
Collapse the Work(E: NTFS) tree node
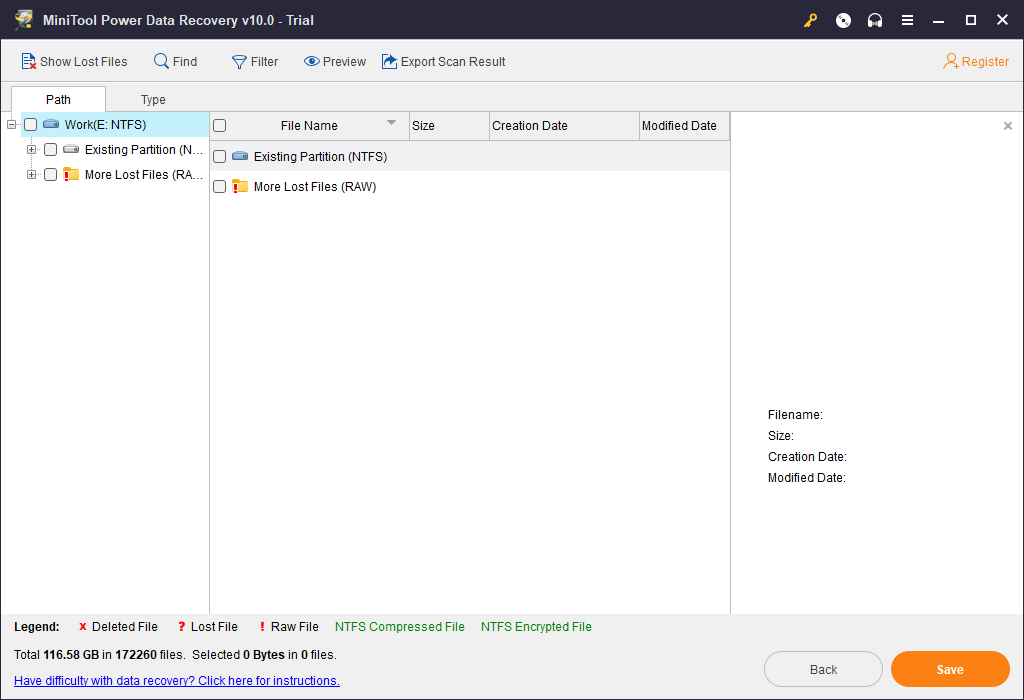[11, 124]
